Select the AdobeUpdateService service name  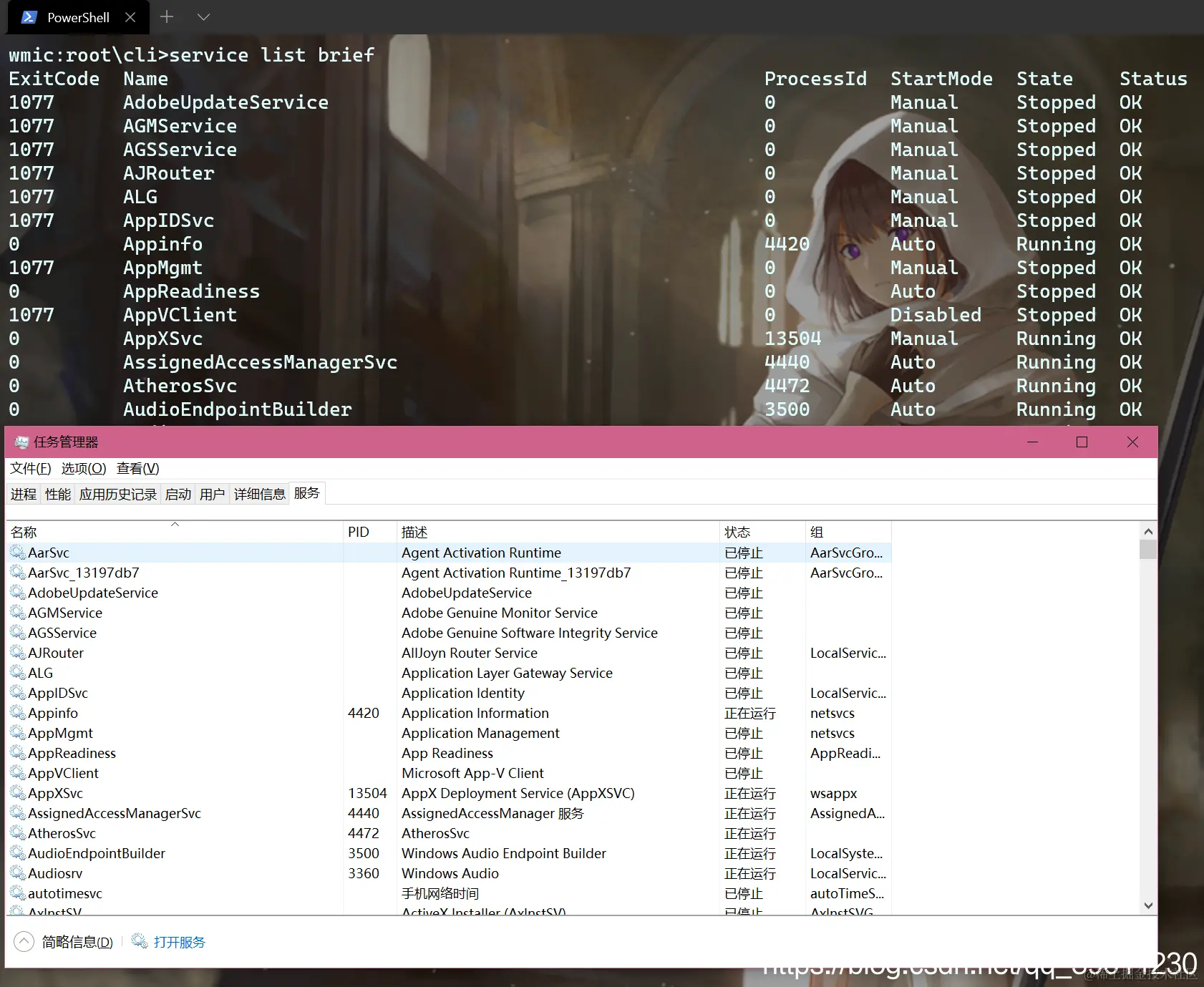tap(93, 593)
